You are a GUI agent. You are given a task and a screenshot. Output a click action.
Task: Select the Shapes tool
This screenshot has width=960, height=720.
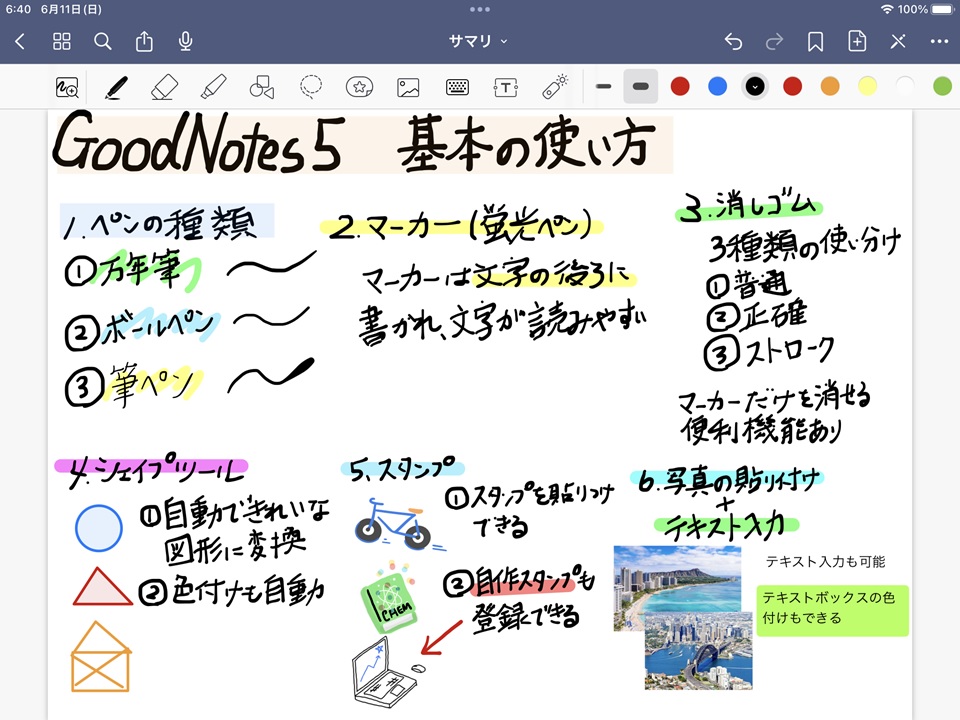click(262, 88)
